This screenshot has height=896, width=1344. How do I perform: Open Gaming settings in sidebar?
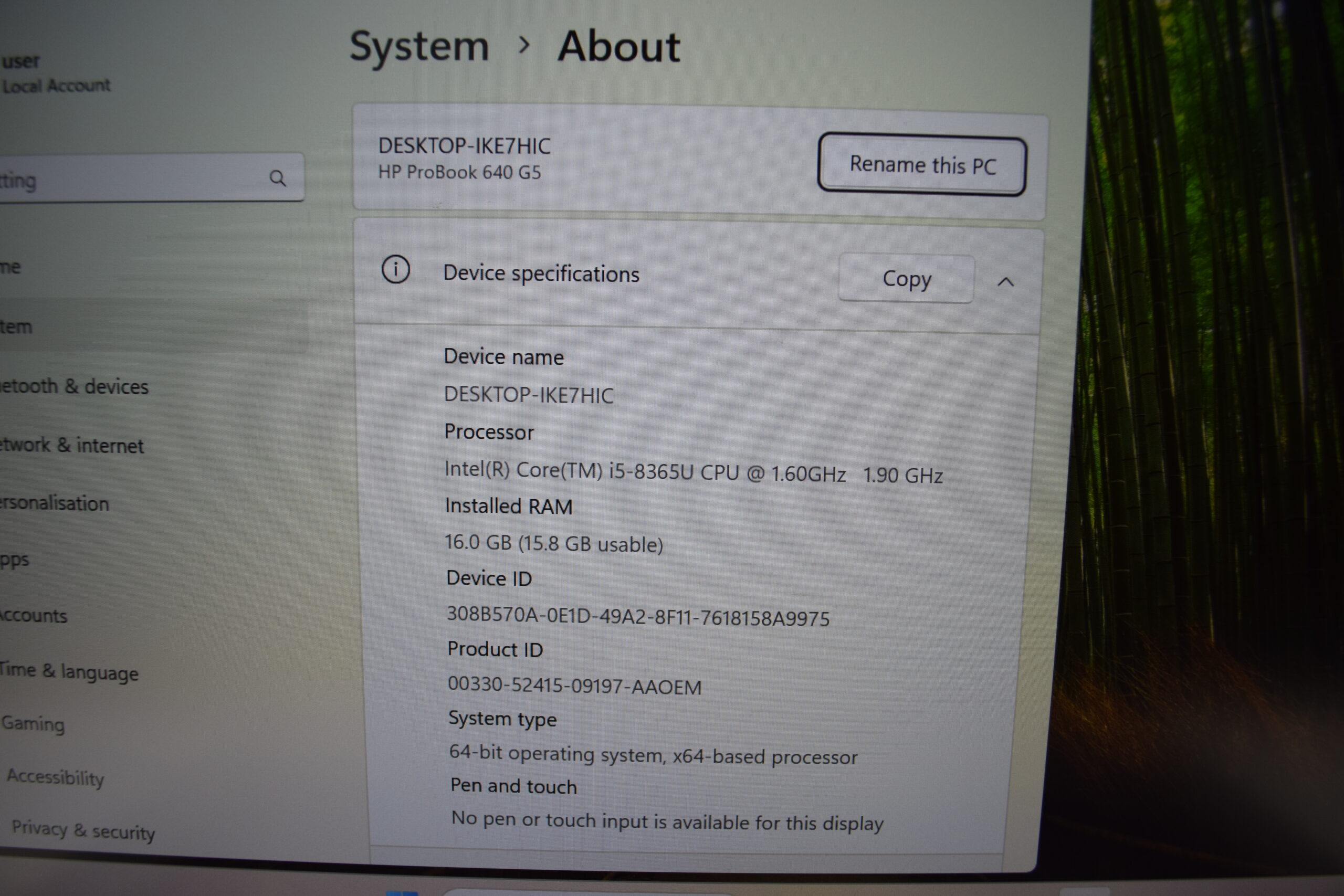[x=33, y=724]
